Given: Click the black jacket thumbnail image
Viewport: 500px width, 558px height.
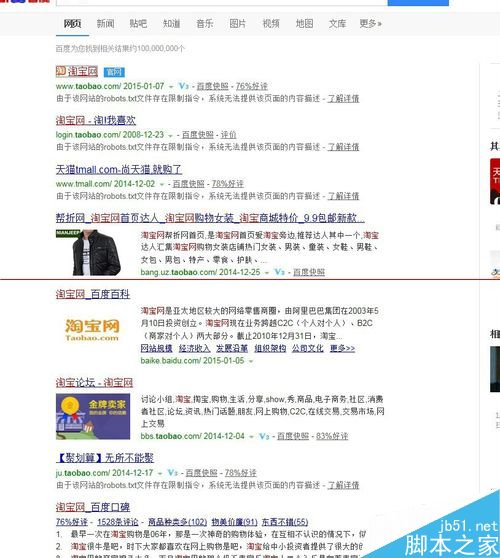Looking at the screenshot, I should tap(93, 253).
